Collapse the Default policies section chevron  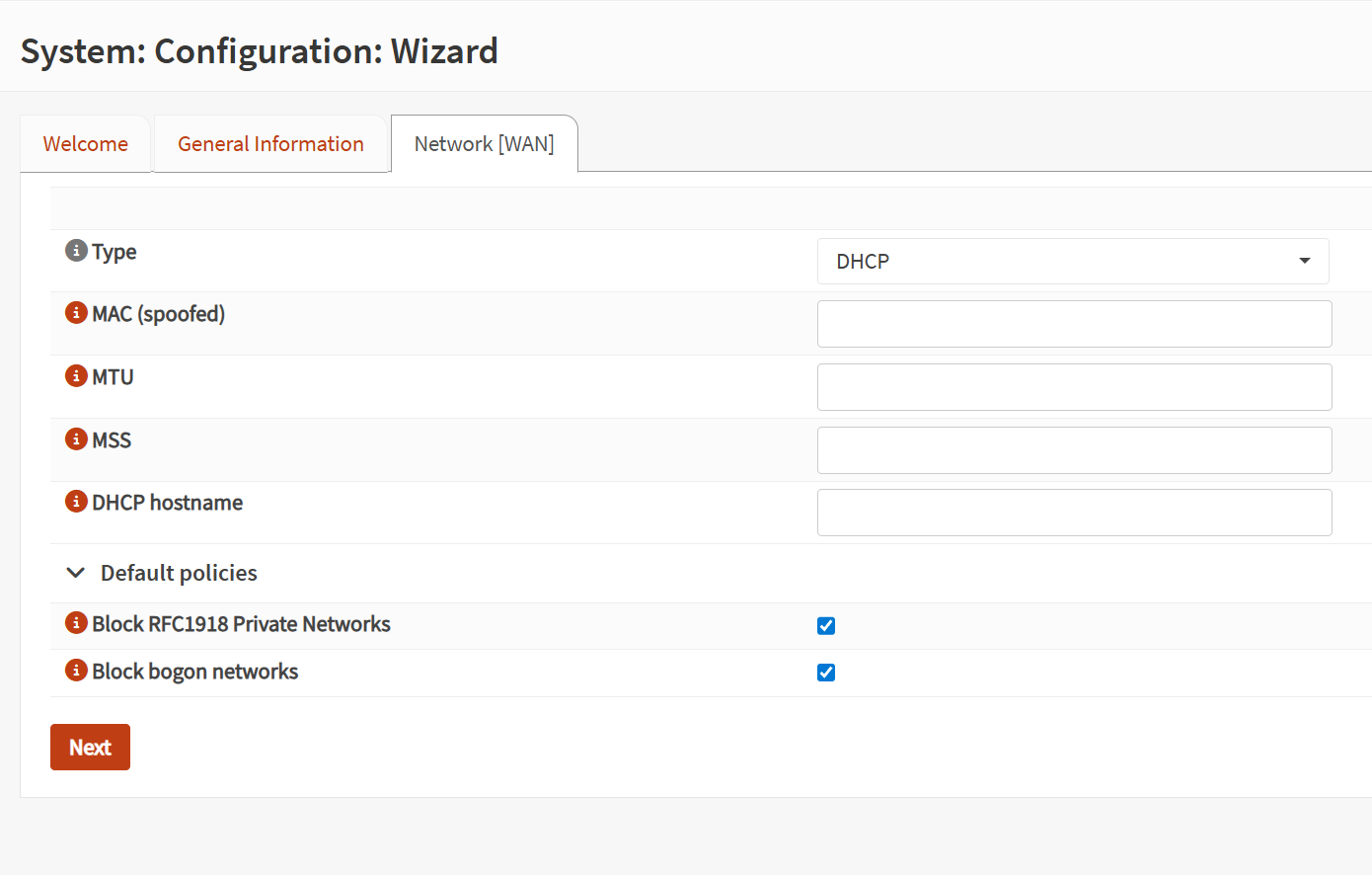point(75,573)
